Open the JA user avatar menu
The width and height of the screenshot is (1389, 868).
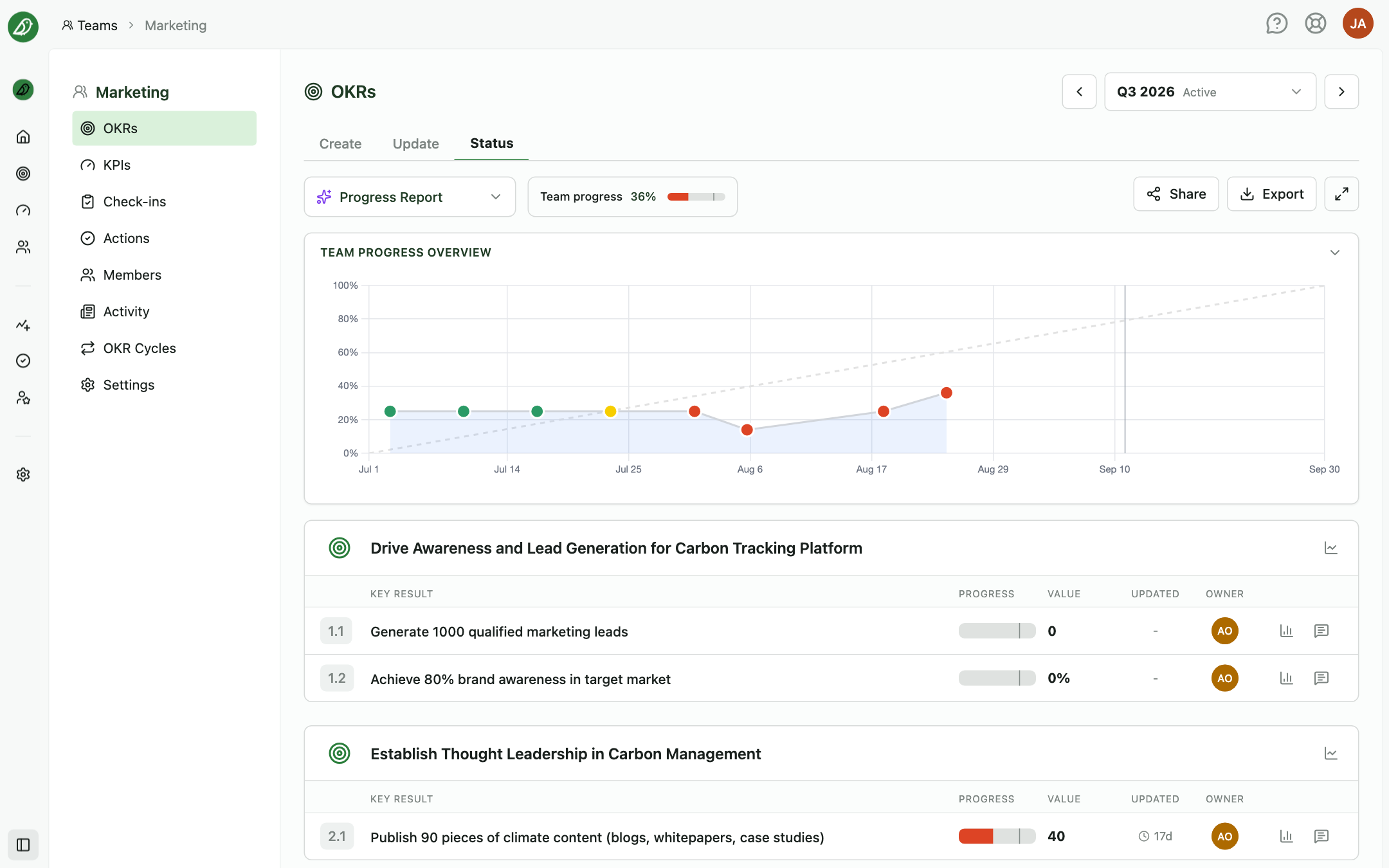(1357, 24)
